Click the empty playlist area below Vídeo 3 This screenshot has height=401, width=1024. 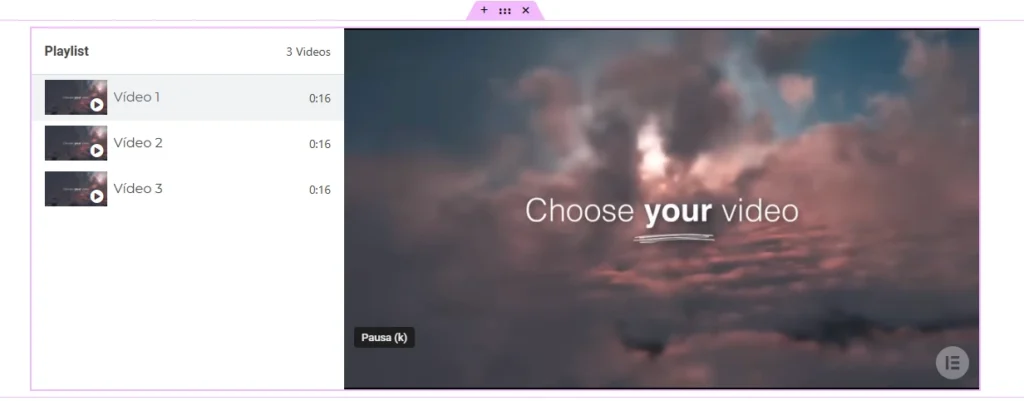187,300
